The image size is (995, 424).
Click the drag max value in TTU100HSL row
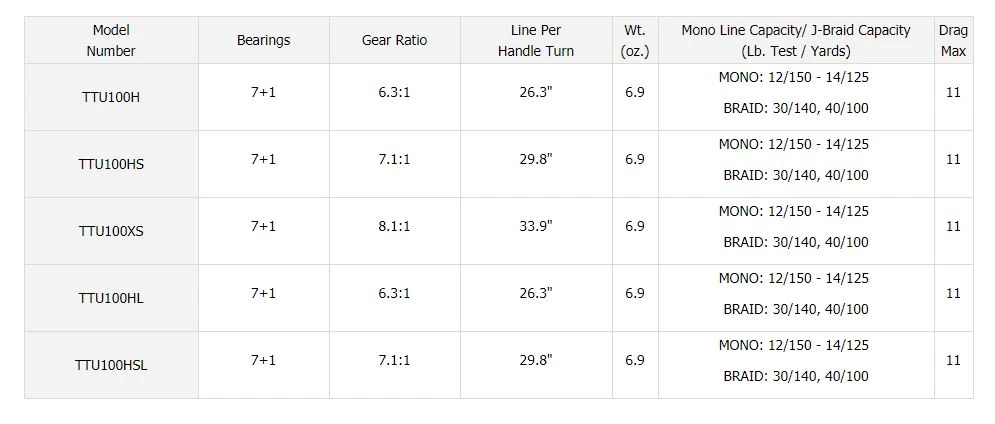pyautogui.click(x=953, y=360)
